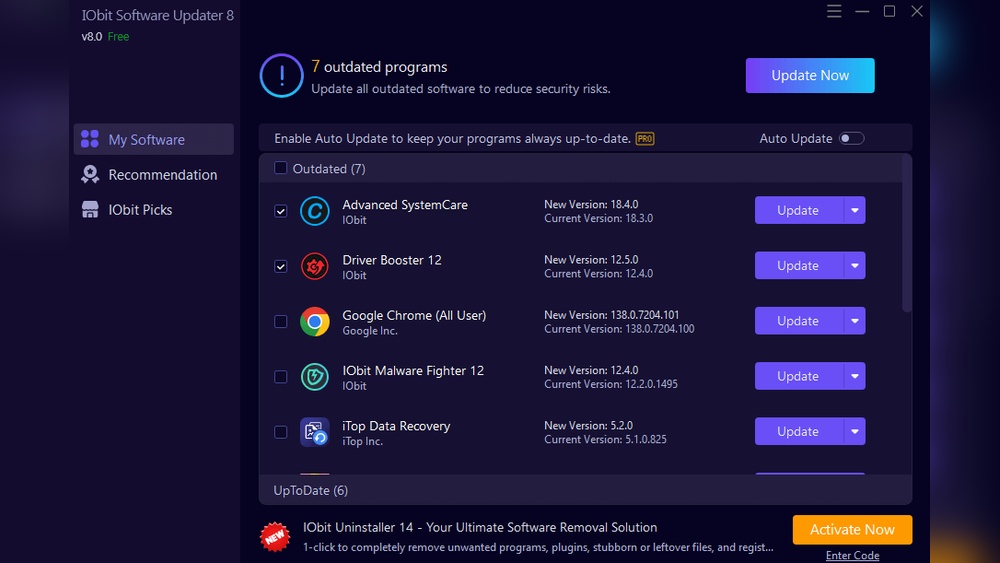The width and height of the screenshot is (1000, 563).
Task: Click the IObit Software Updater 8 title
Action: tap(158, 15)
